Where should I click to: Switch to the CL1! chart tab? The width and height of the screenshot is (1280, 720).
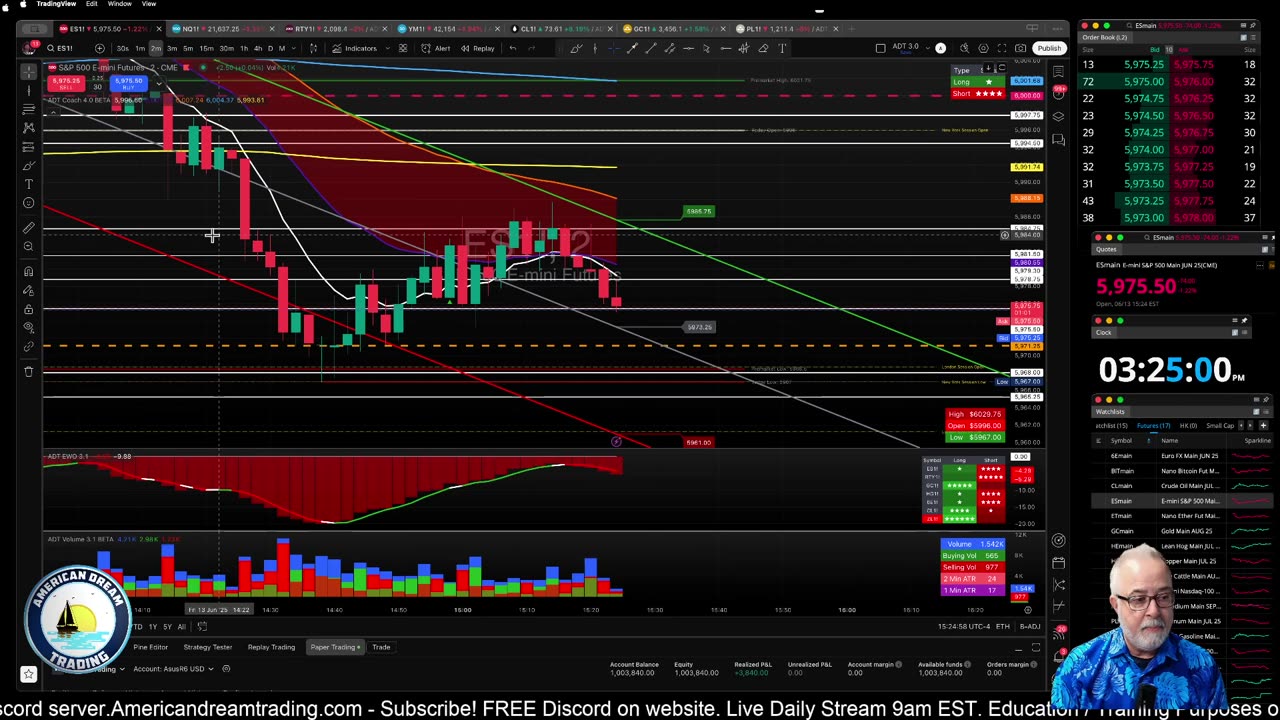click(x=562, y=29)
